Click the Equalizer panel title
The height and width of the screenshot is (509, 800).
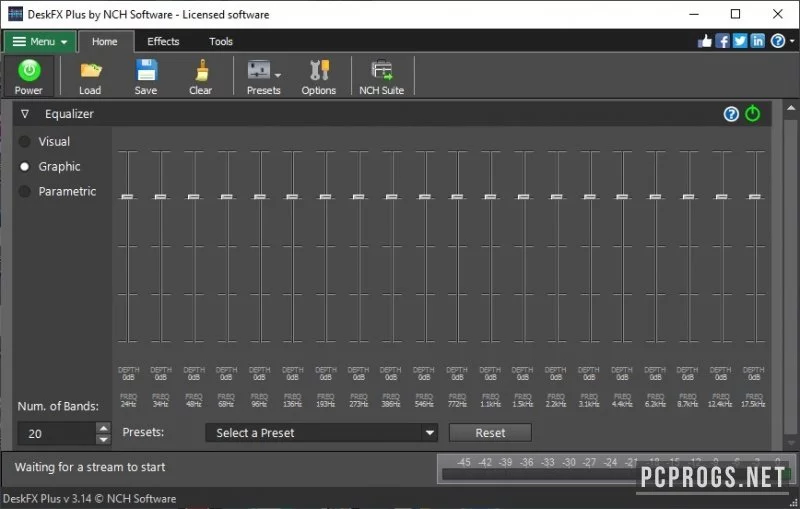[x=69, y=114]
